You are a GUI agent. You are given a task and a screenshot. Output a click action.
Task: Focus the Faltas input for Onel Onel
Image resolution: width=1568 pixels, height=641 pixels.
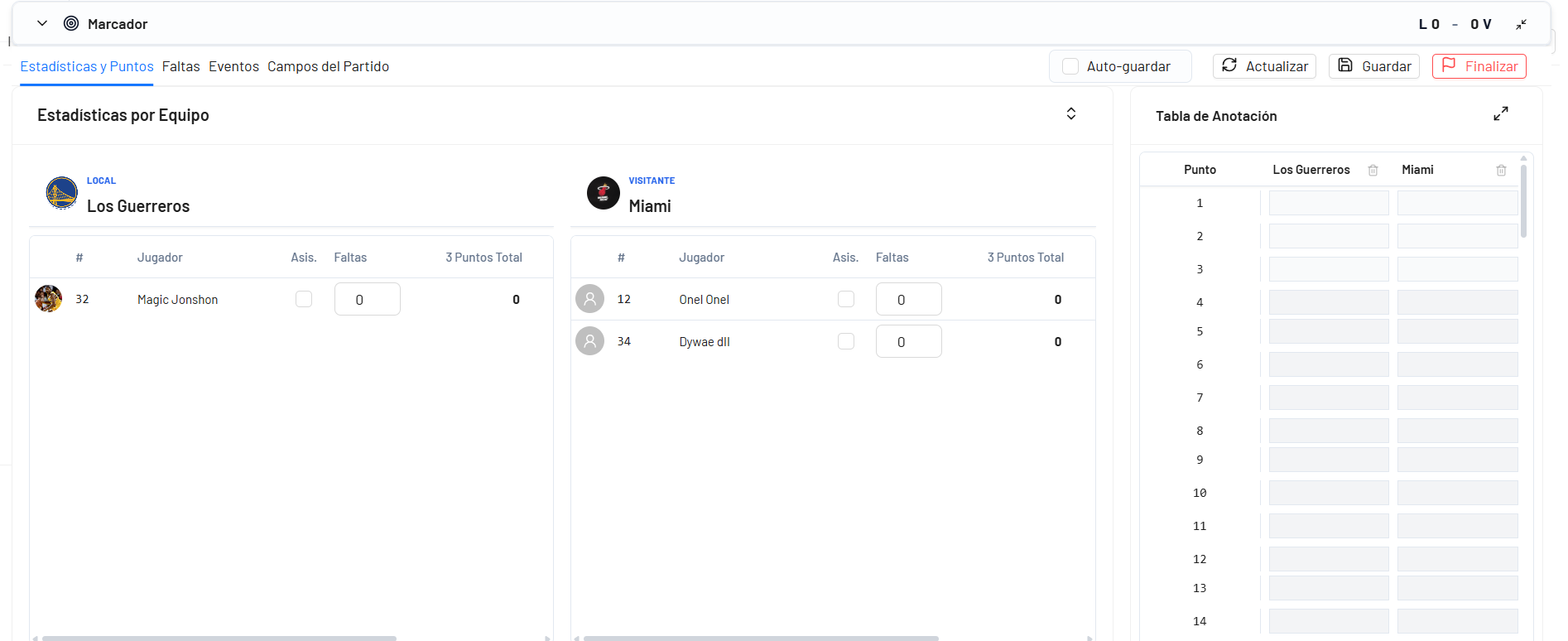coord(909,299)
